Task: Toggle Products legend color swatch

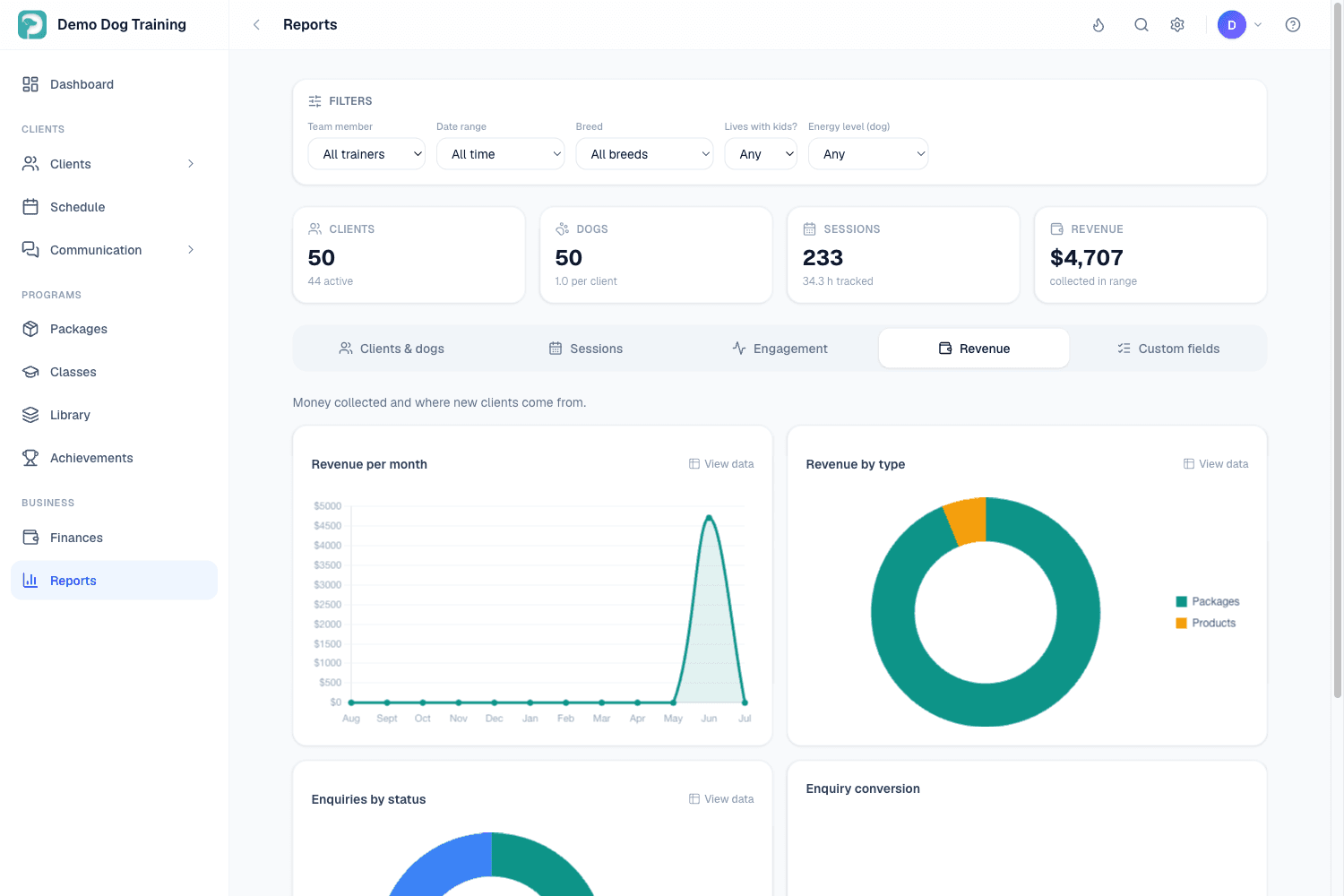Action: pyautogui.click(x=1182, y=623)
